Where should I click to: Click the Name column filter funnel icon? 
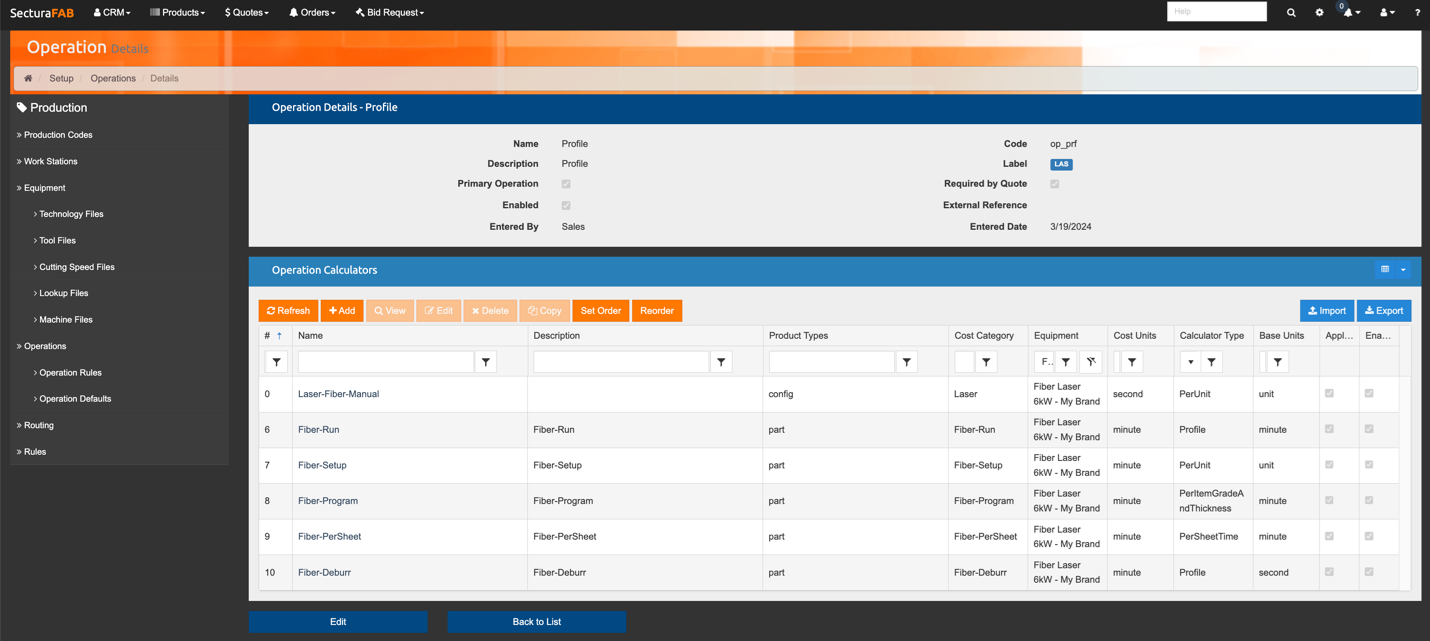click(x=486, y=362)
